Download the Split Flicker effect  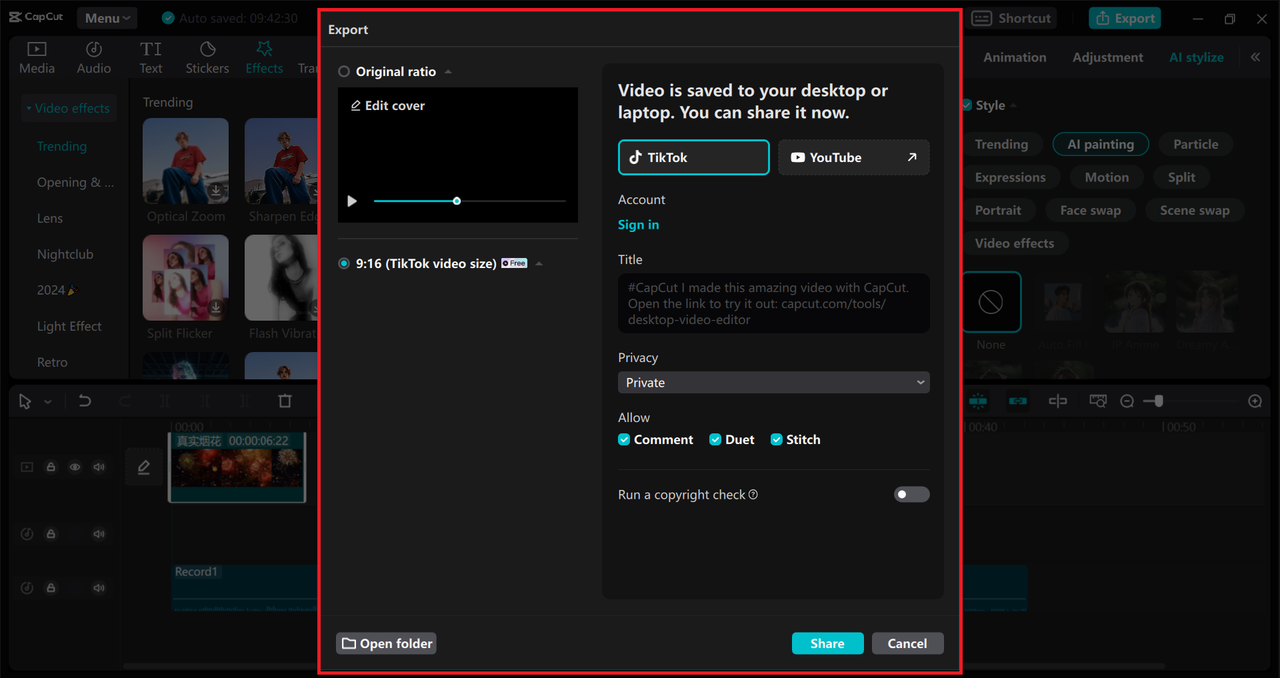tap(216, 308)
